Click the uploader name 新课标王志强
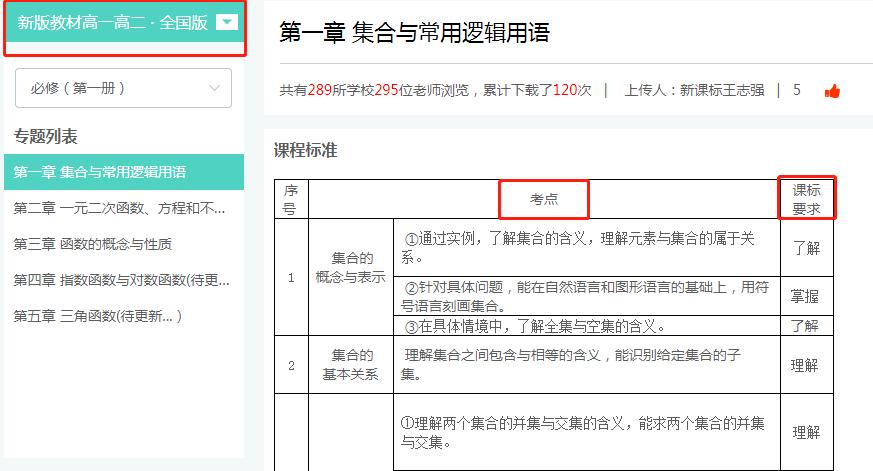The image size is (873, 471). pos(722,90)
